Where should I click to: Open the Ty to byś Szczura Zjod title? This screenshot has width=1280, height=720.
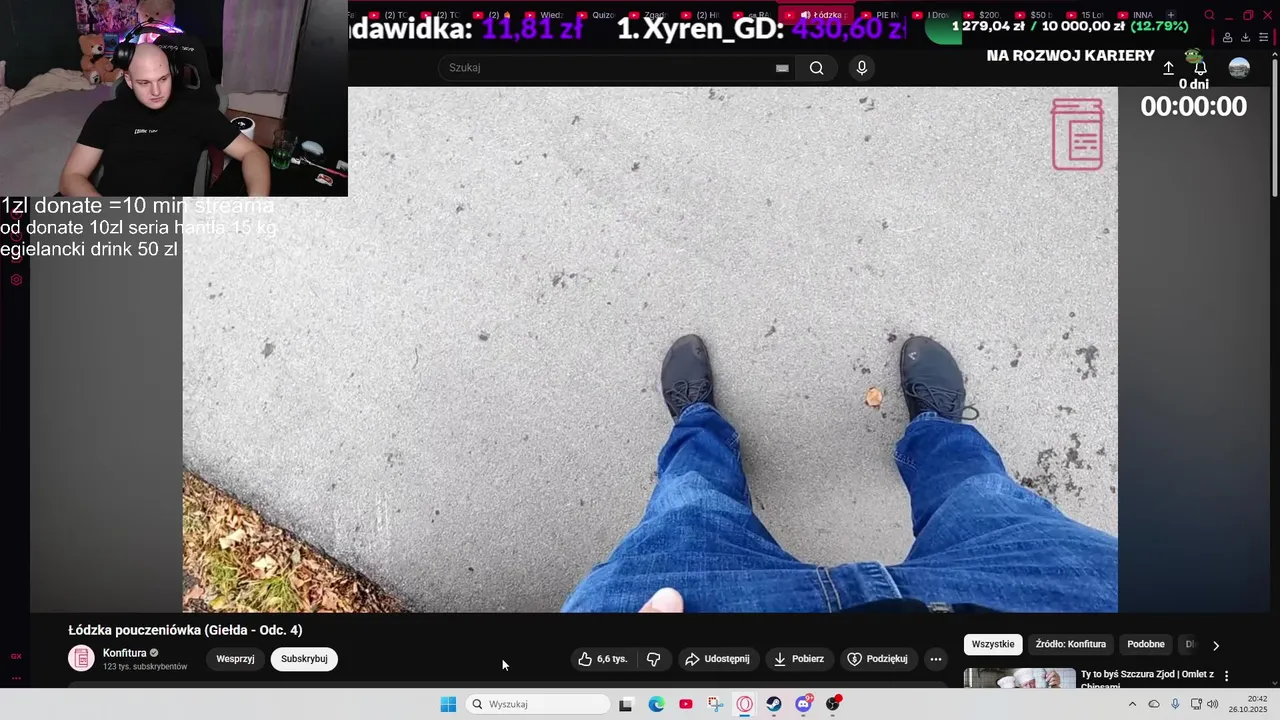(x=1147, y=678)
